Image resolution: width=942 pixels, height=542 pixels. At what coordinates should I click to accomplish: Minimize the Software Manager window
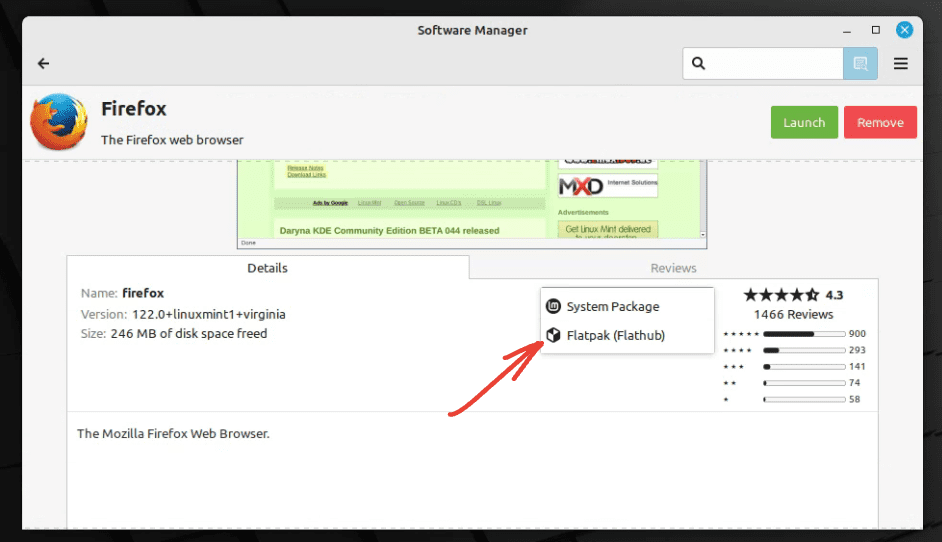(x=847, y=31)
